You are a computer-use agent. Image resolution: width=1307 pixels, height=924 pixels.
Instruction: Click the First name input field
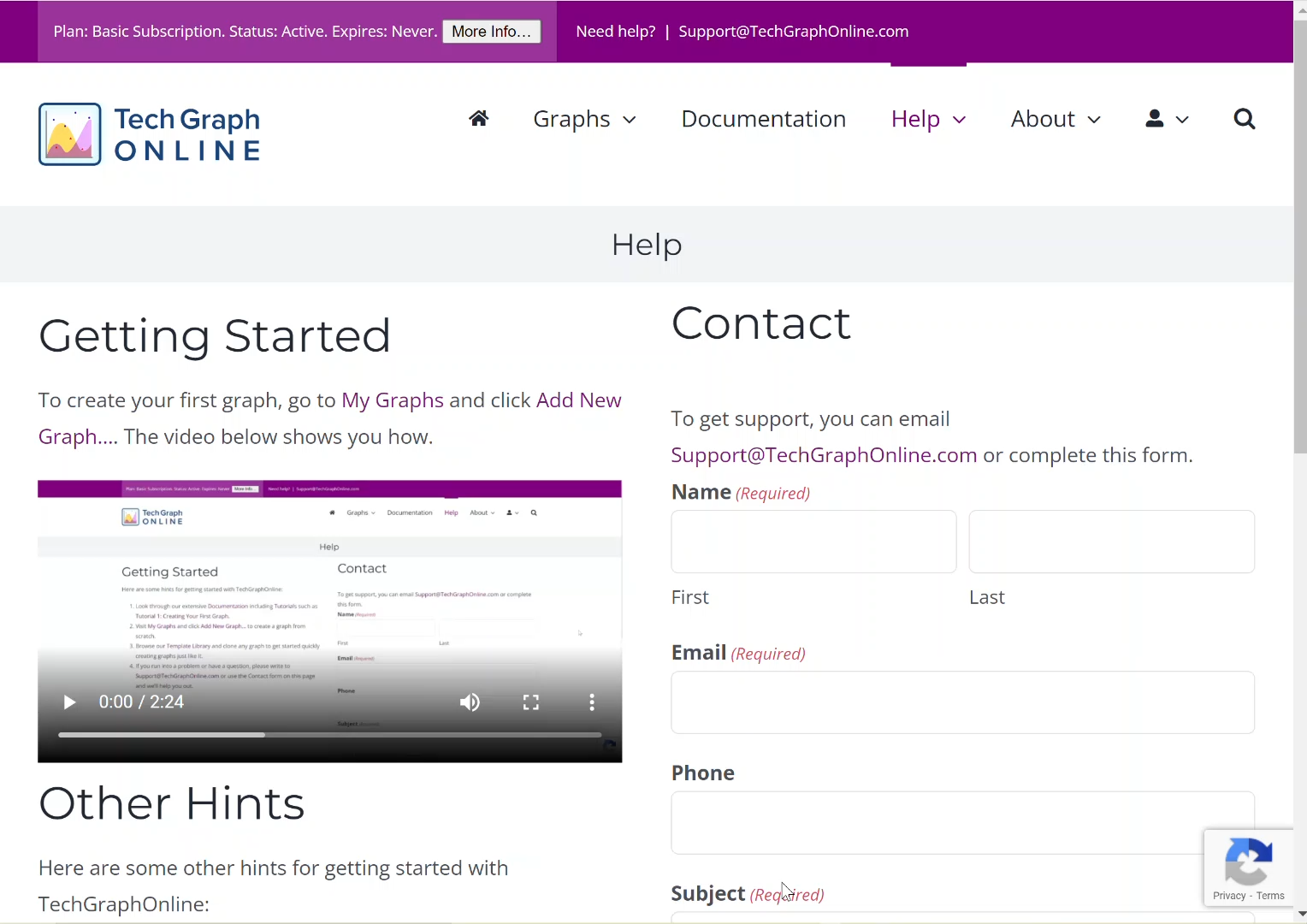pos(813,542)
